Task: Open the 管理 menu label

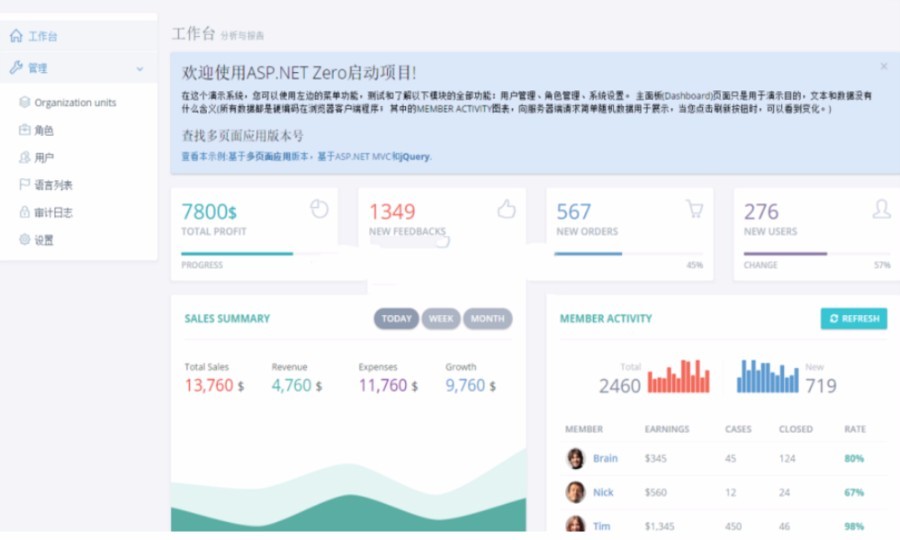Action: [38, 68]
